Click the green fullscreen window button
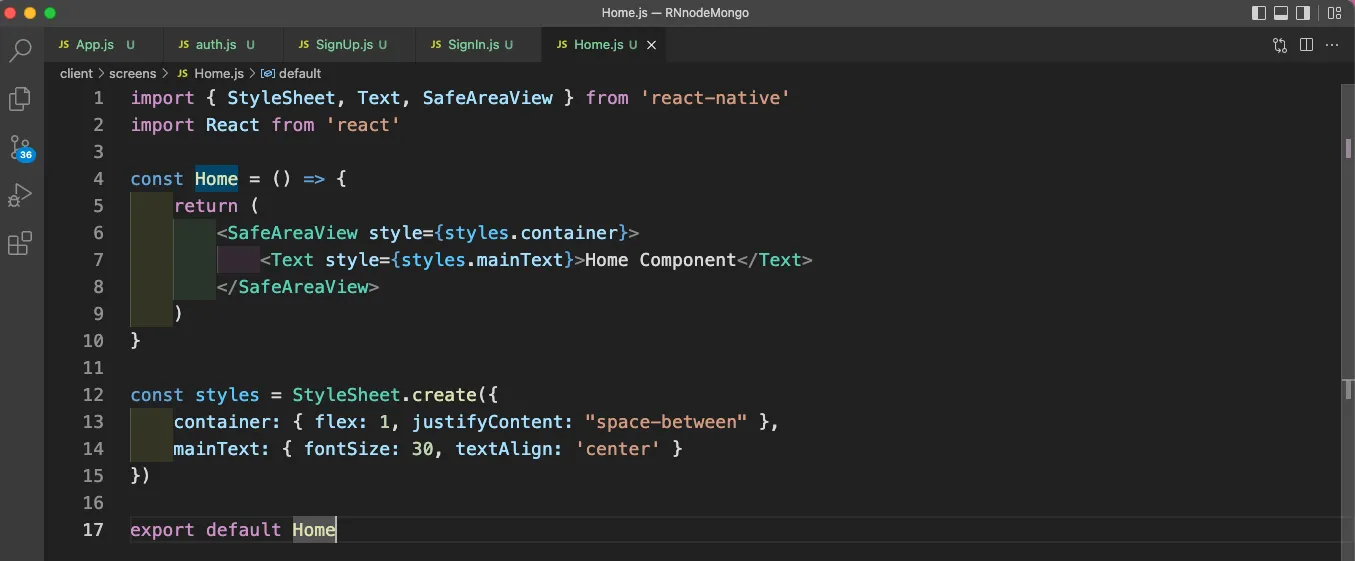This screenshot has height=561, width=1355. coord(50,13)
